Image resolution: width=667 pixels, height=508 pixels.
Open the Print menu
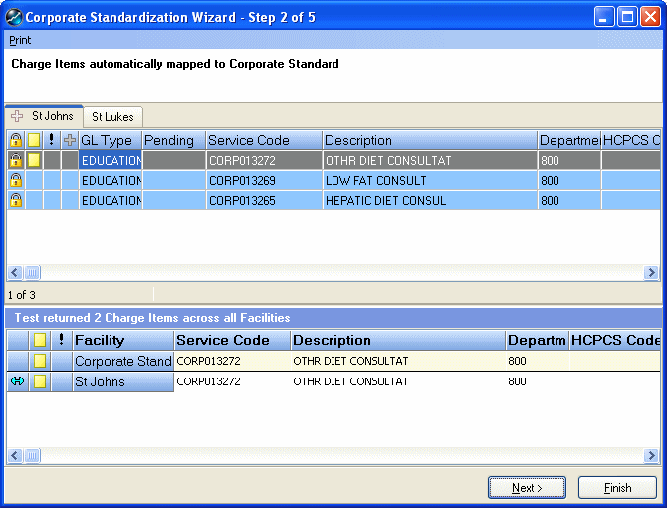point(20,40)
